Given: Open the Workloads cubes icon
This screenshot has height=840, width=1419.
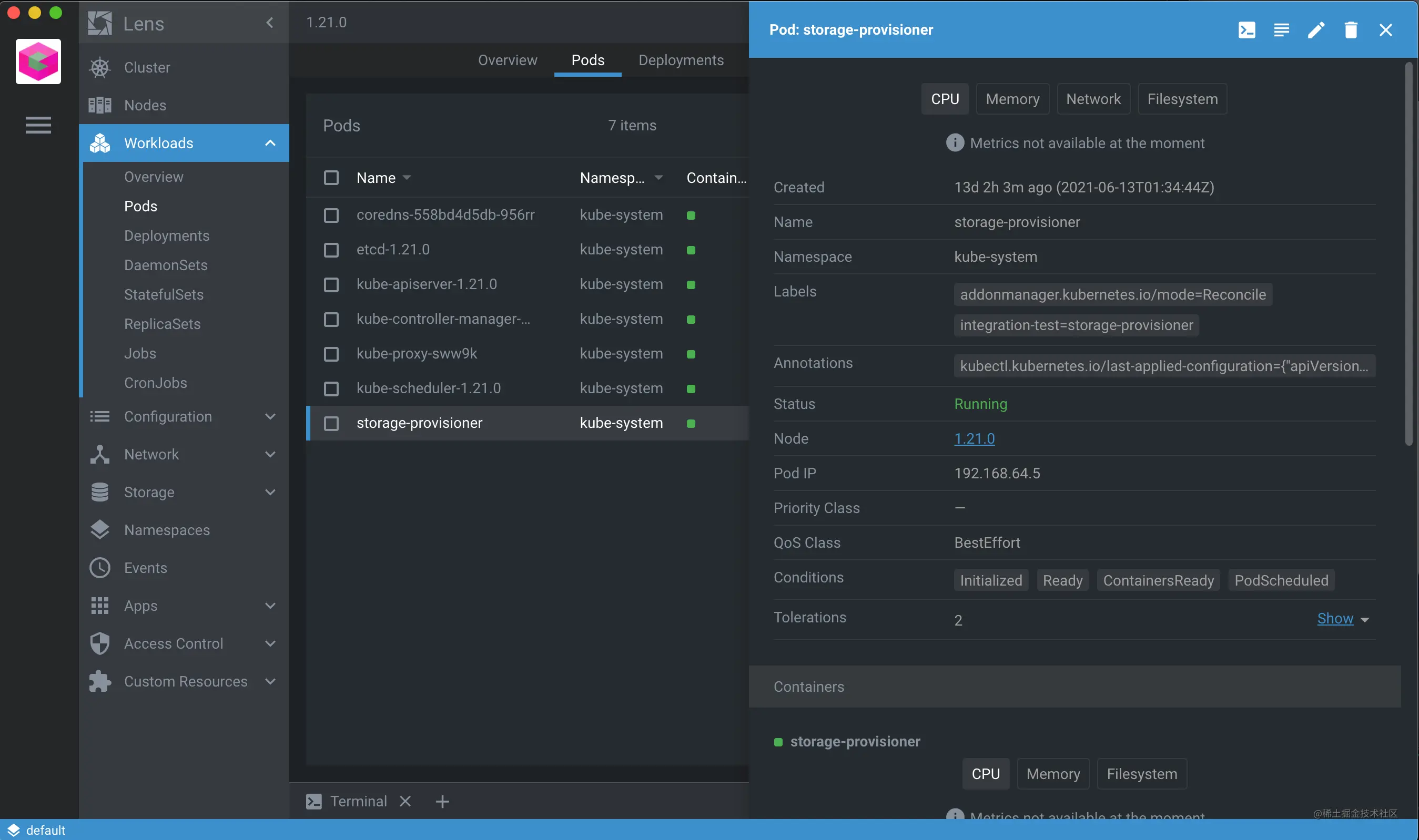Looking at the screenshot, I should tap(100, 143).
